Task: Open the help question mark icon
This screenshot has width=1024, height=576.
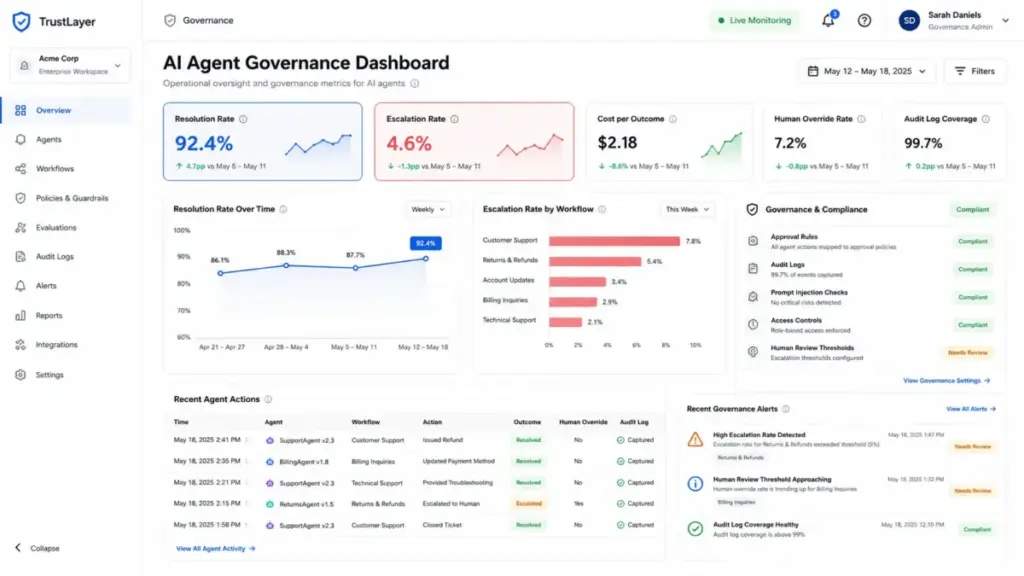Action: point(864,20)
